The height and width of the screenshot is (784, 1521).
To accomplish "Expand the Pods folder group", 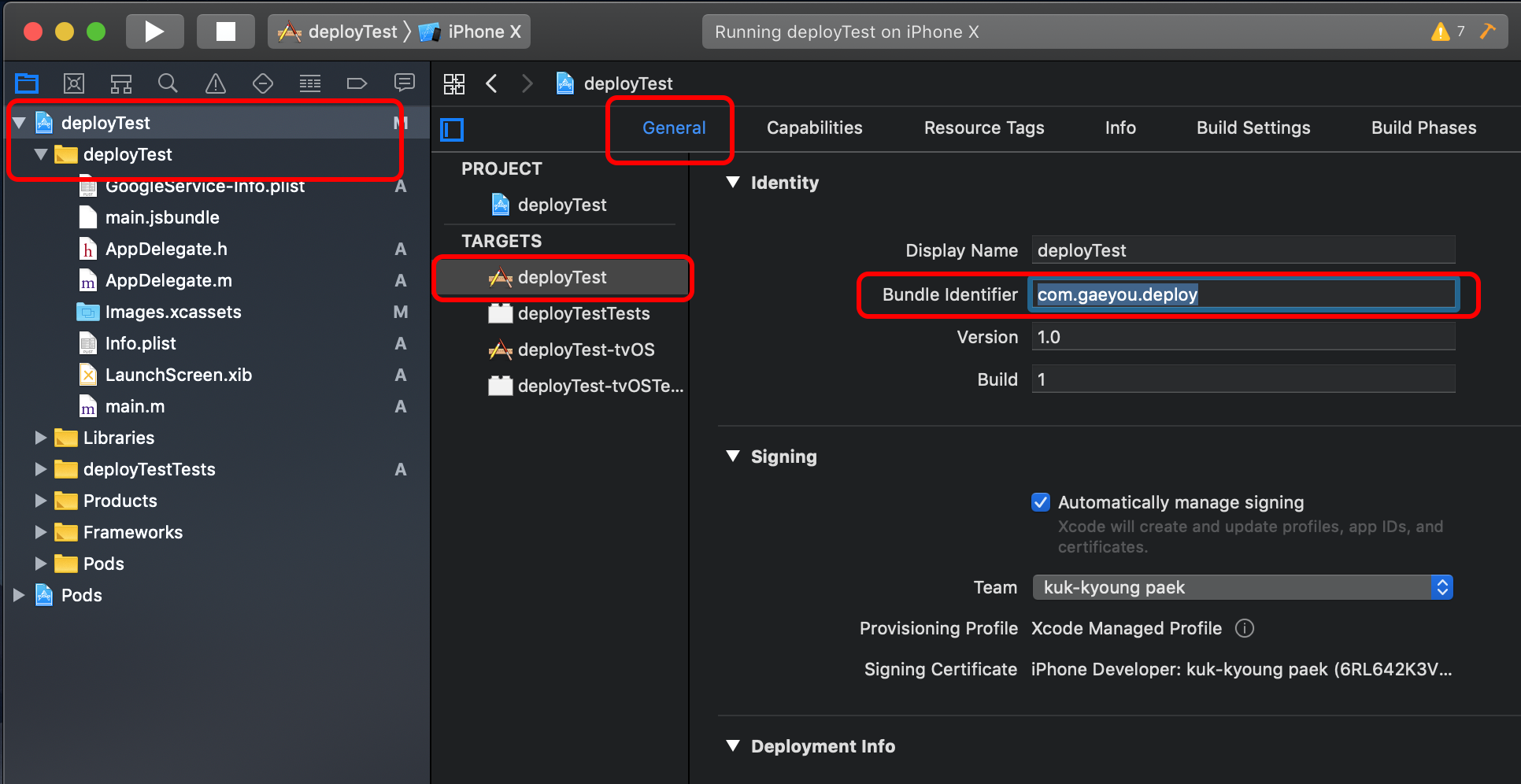I will (x=41, y=564).
